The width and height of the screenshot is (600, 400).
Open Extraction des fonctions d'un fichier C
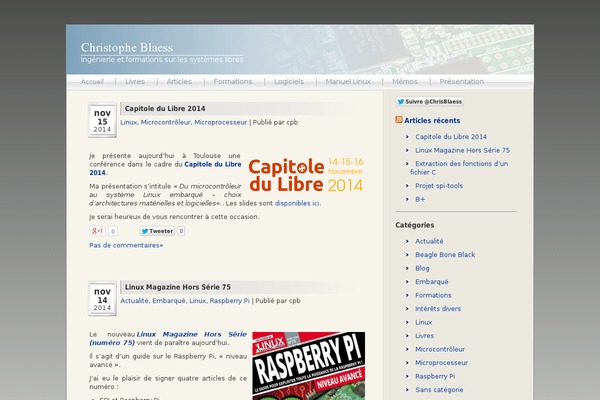459,168
